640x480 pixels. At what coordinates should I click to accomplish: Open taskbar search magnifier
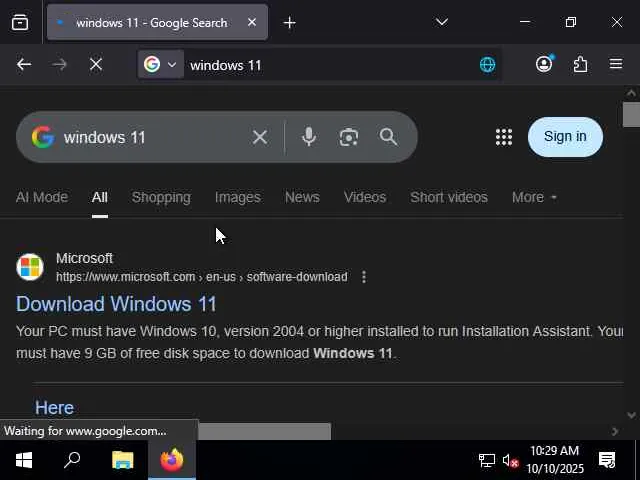tap(72, 460)
